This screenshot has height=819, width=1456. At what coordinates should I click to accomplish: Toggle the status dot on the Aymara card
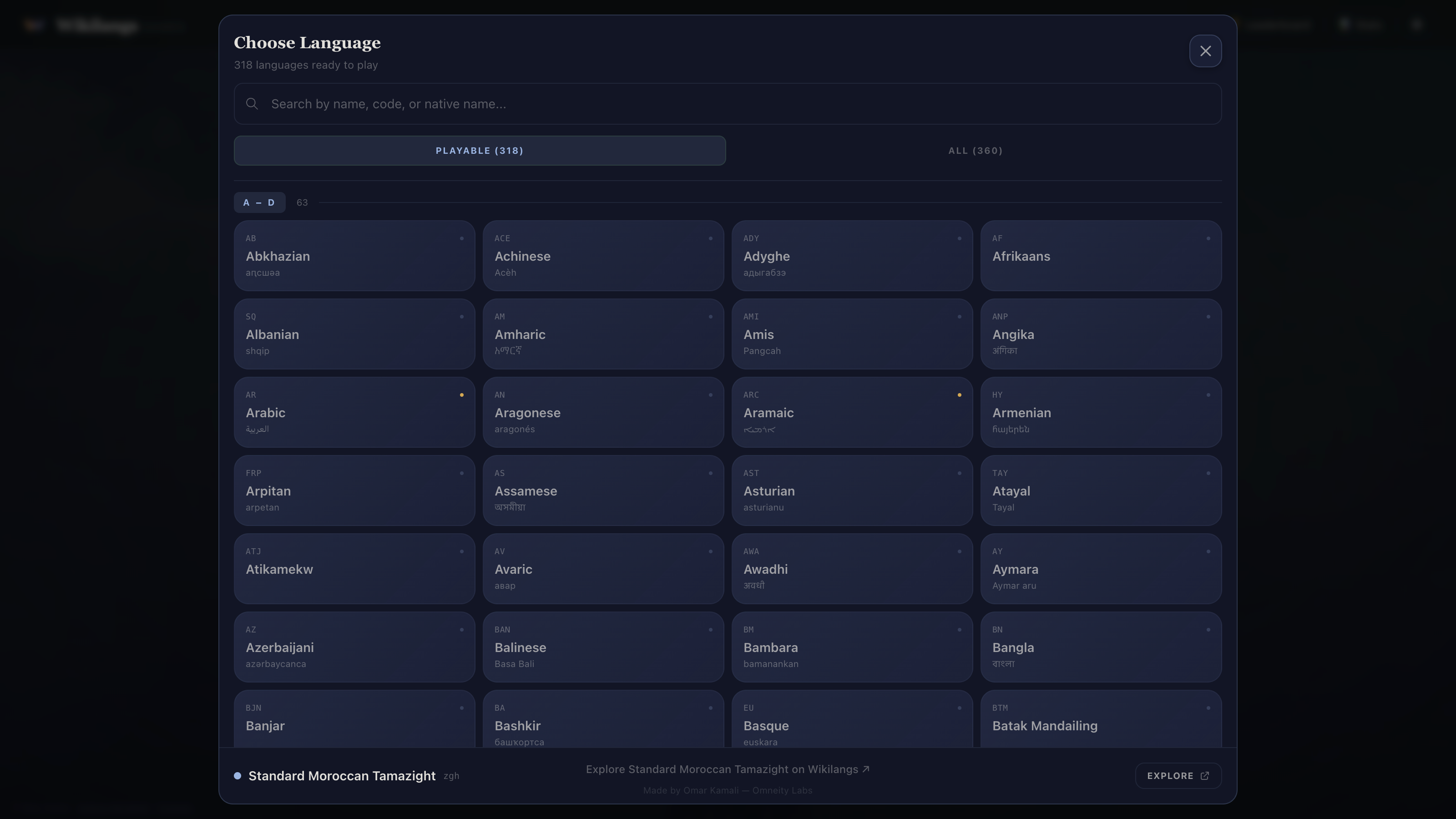(1208, 551)
